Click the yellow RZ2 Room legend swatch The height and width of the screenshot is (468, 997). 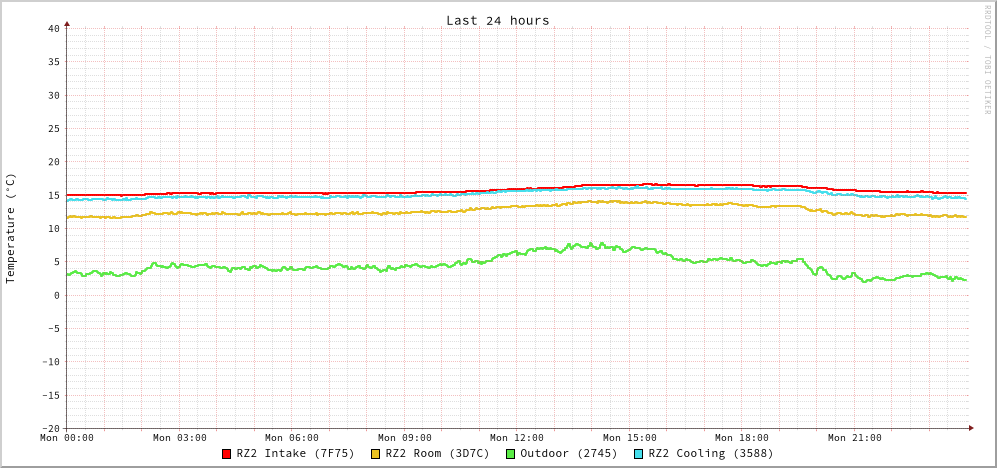click(376, 454)
